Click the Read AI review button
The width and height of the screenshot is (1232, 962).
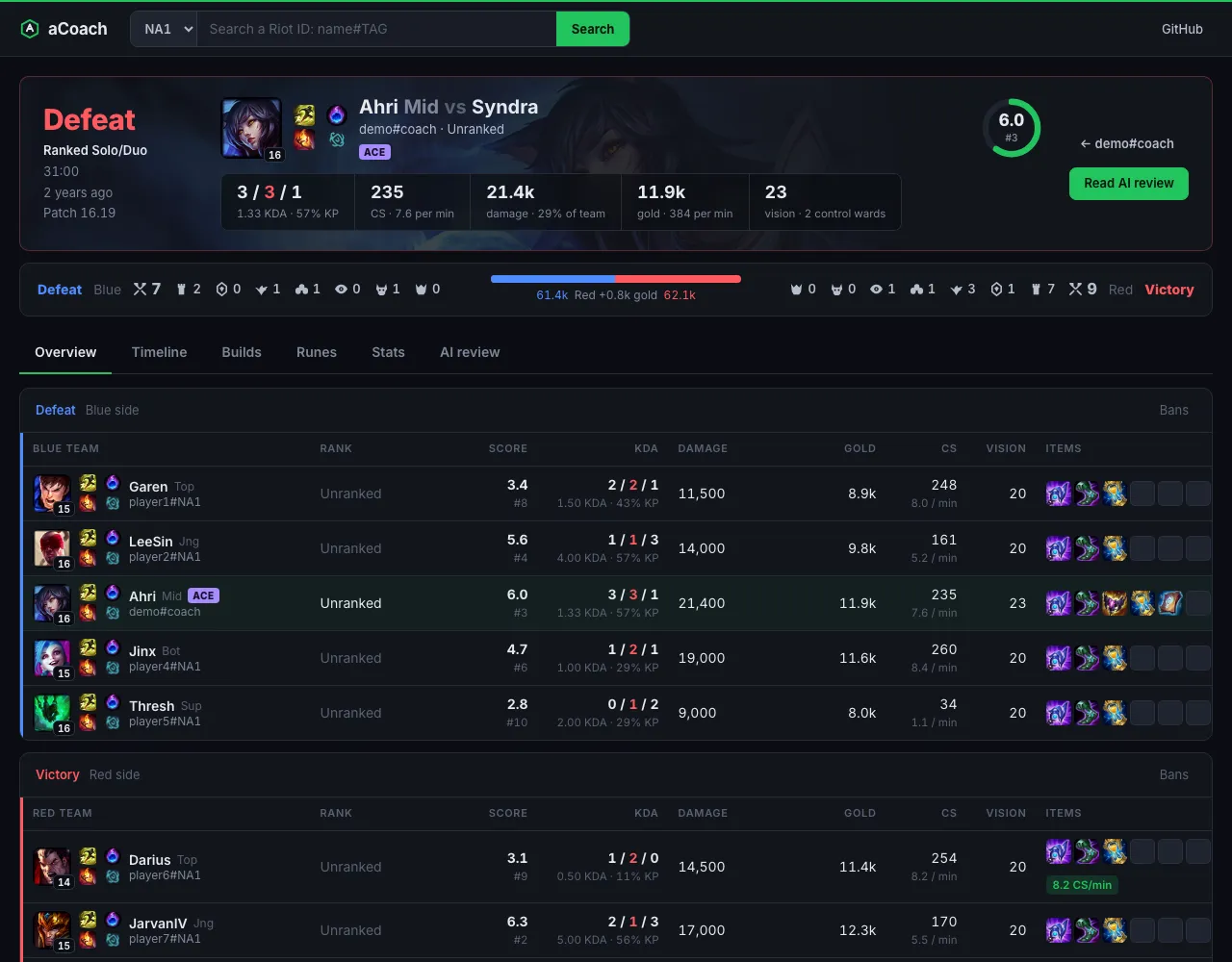click(x=1129, y=183)
